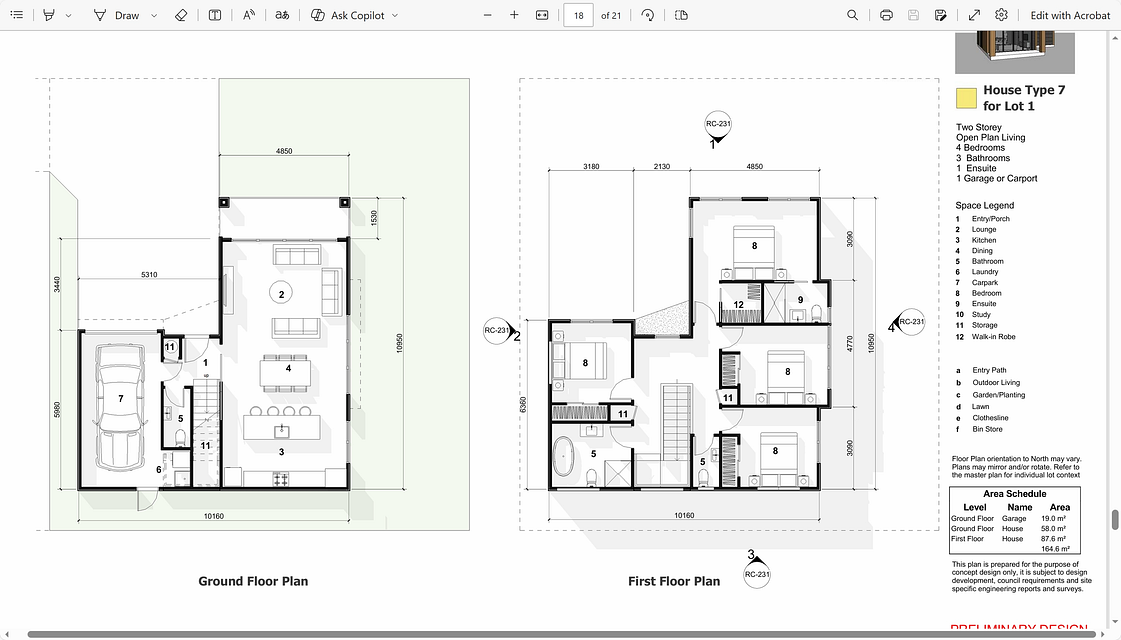Screen dimensions: 1121x640
Task: Open the table of contents panel
Action: [17, 15]
